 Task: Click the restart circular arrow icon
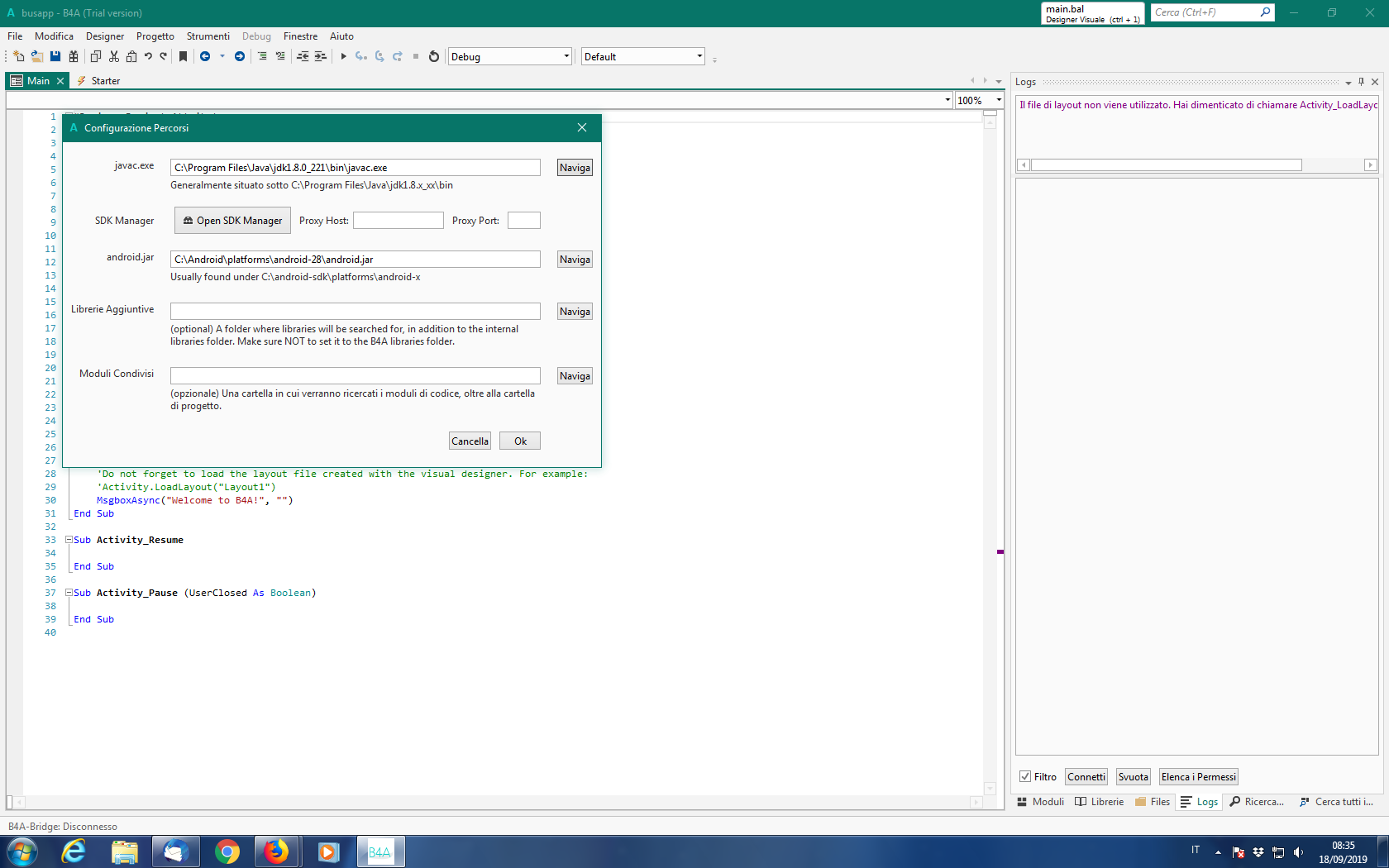pyautogui.click(x=434, y=56)
